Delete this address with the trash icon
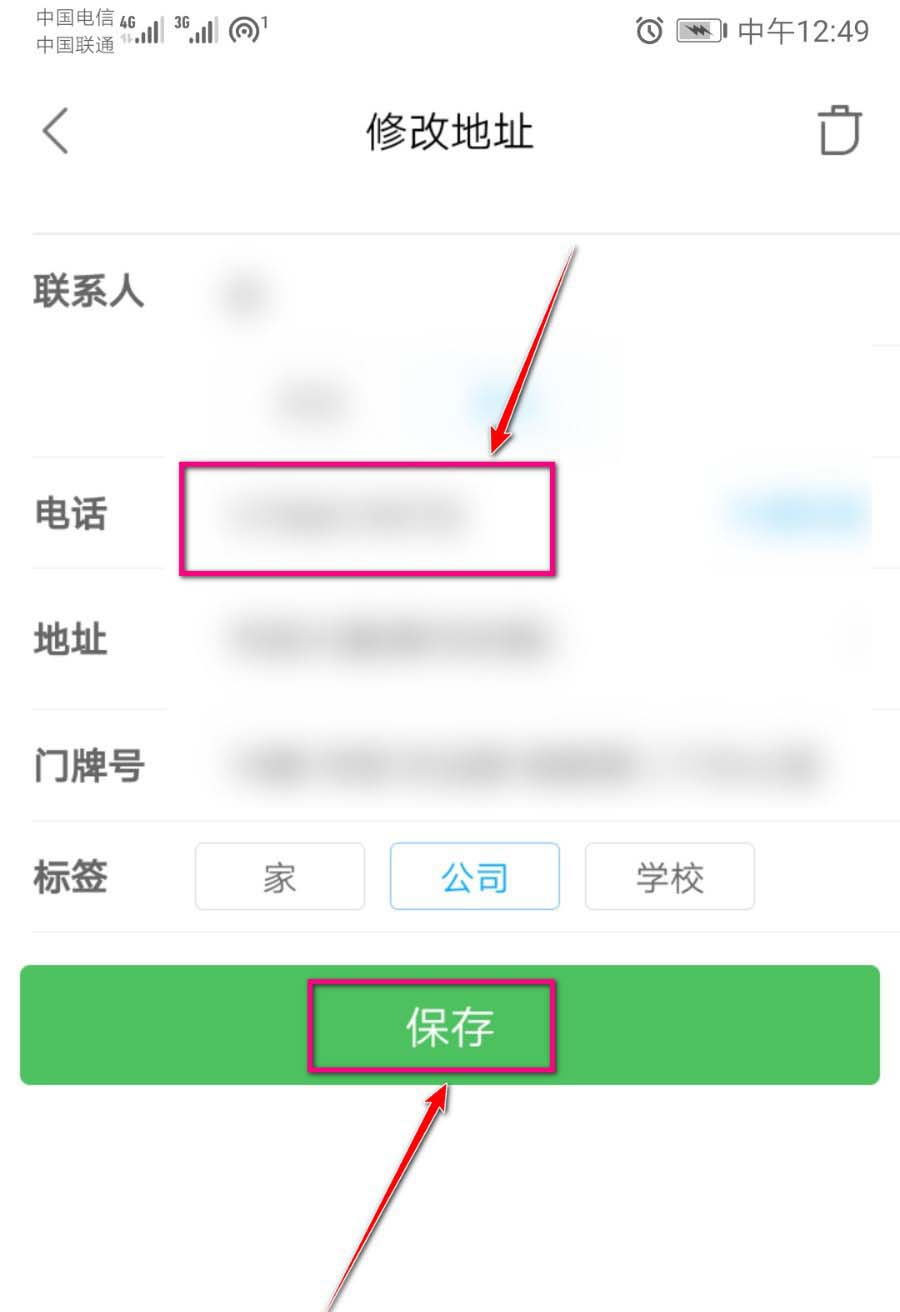900x1312 pixels. (x=839, y=130)
